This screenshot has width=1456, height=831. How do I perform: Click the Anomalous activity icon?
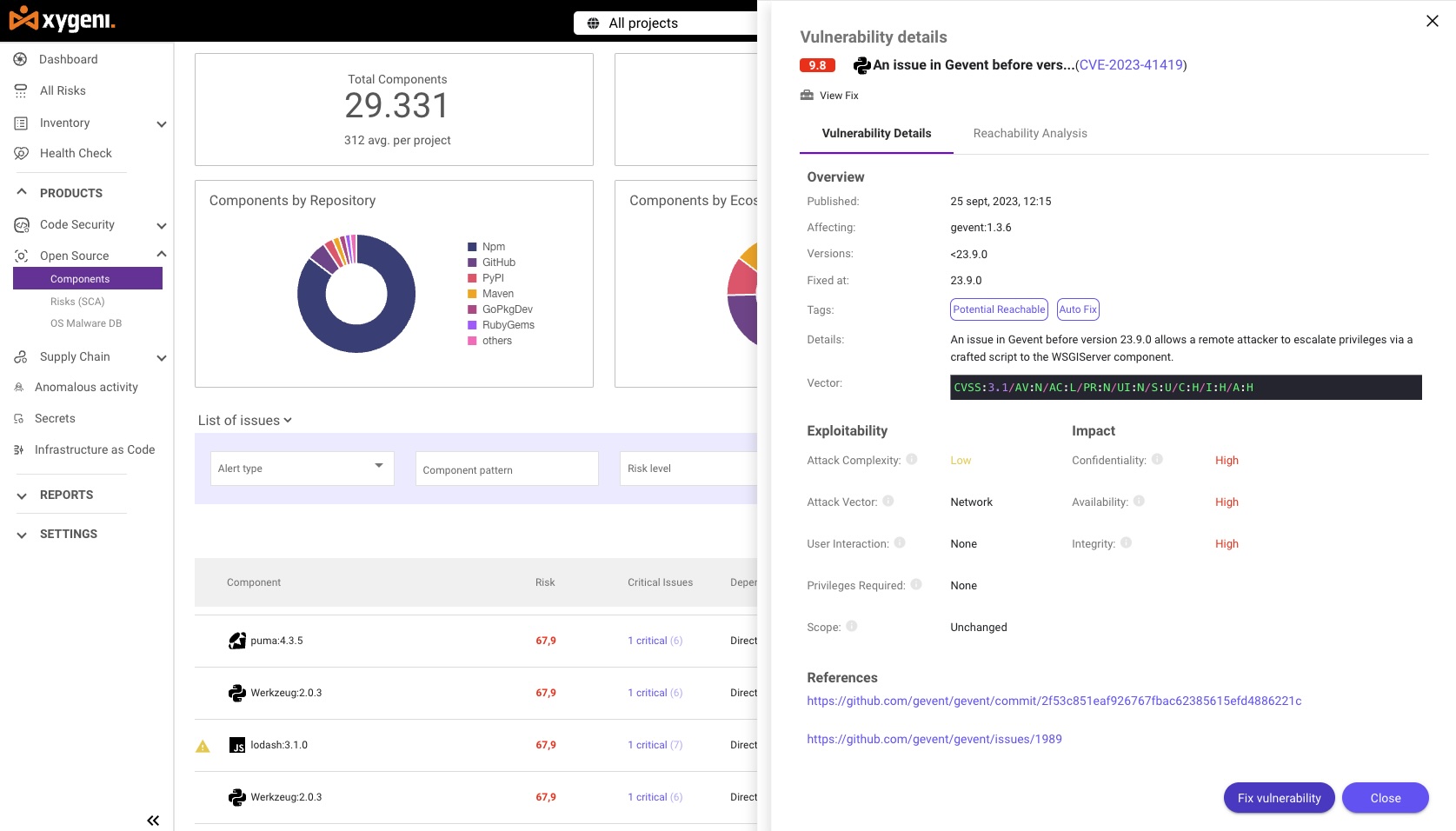point(19,388)
